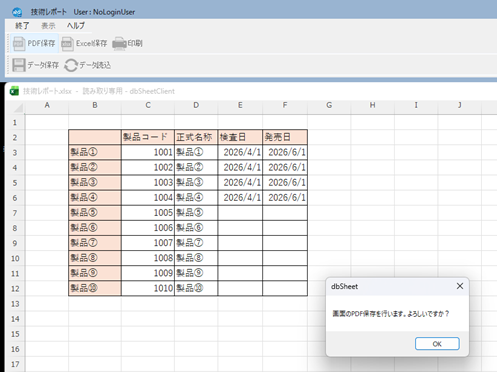Click the 2026/6/1 date in row 6
The height and width of the screenshot is (372, 497).
pyautogui.click(x=285, y=198)
